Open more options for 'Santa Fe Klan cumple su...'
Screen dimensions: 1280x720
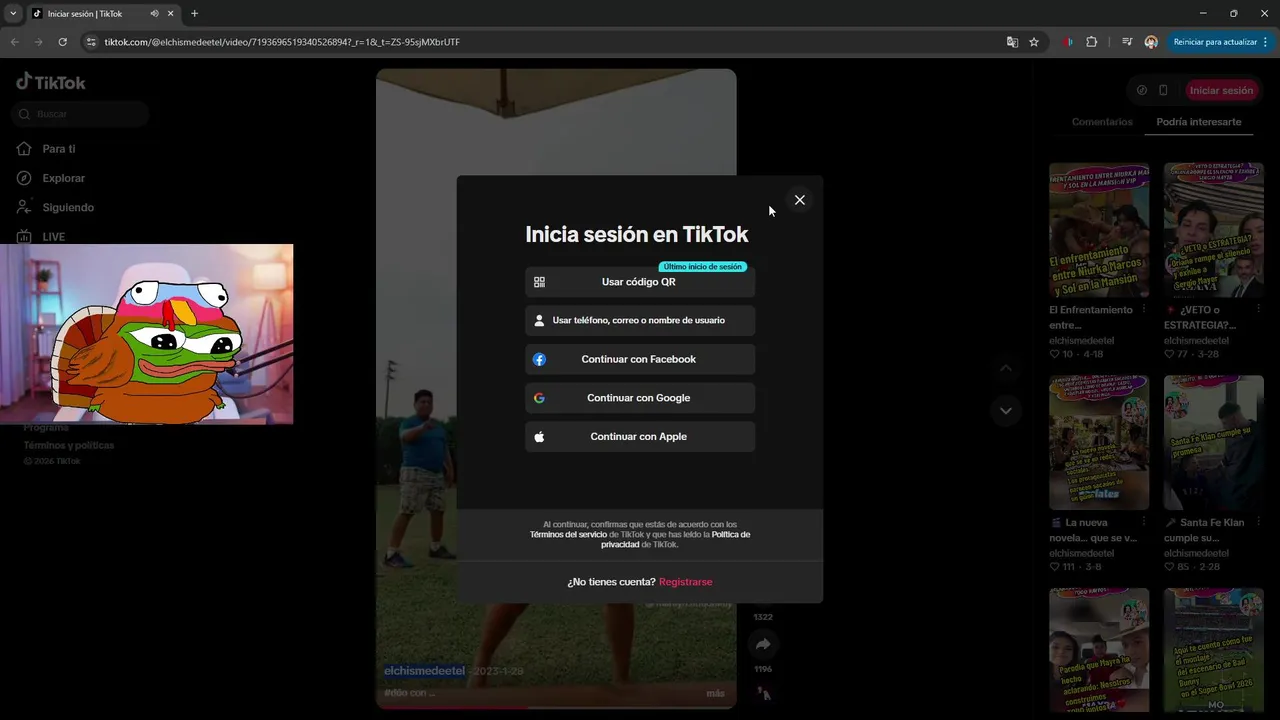(x=1258, y=523)
